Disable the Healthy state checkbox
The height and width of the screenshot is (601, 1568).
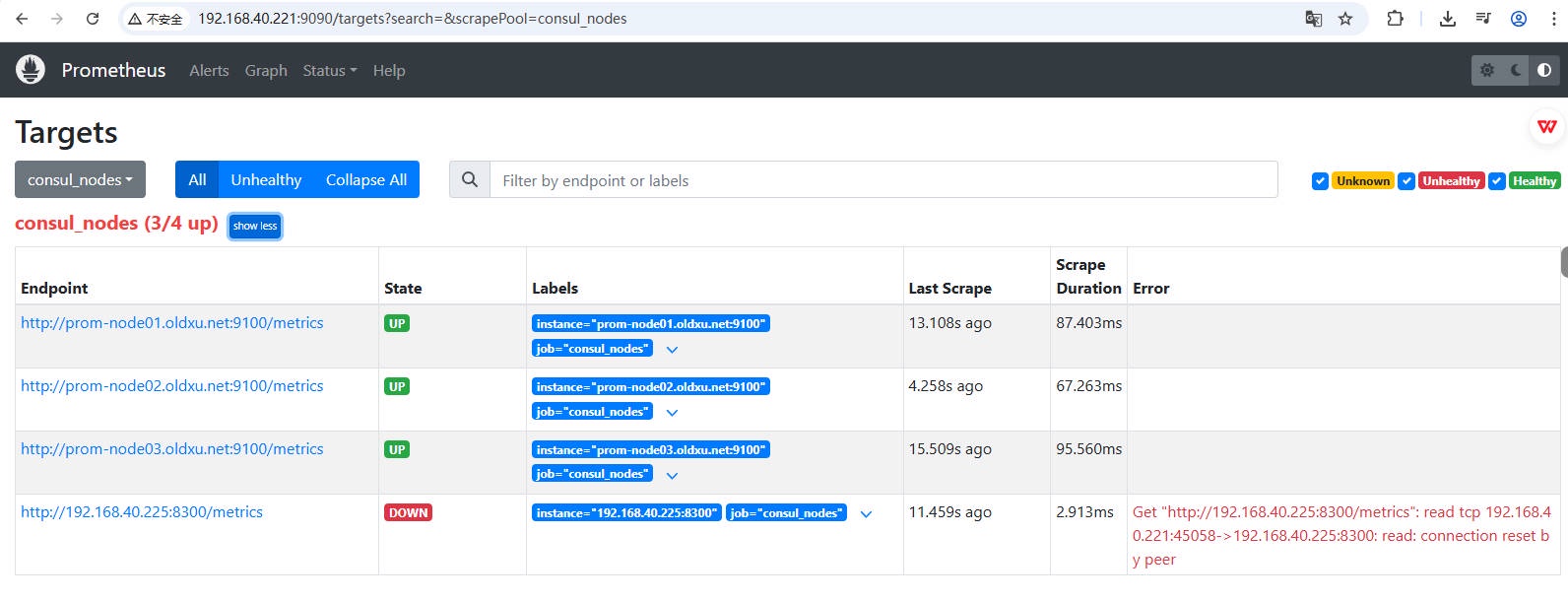[1496, 181]
